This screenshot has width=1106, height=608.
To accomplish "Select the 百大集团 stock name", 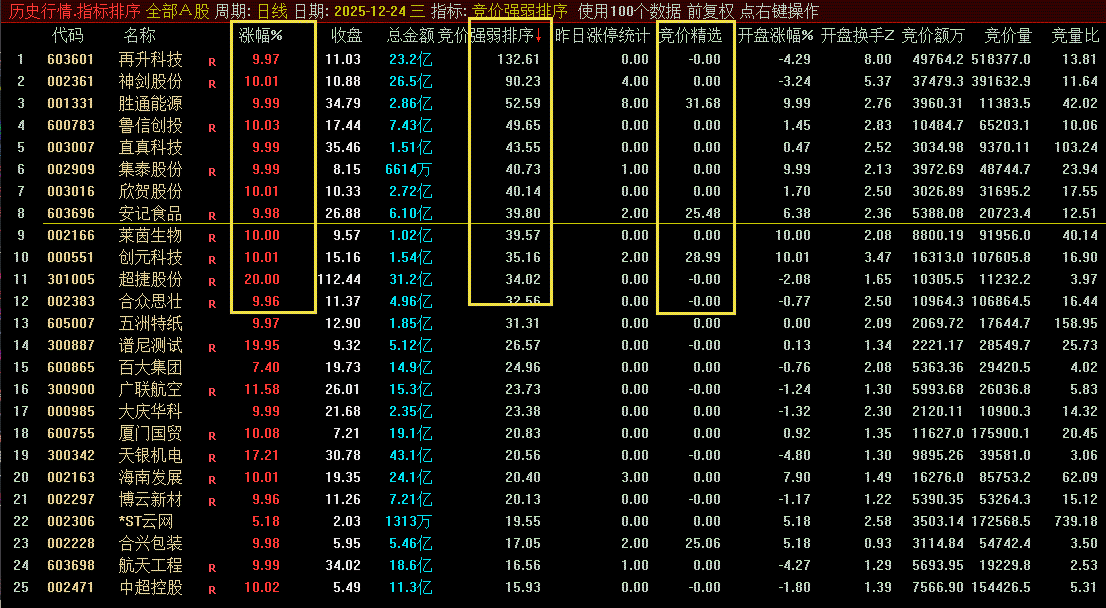I will point(150,367).
